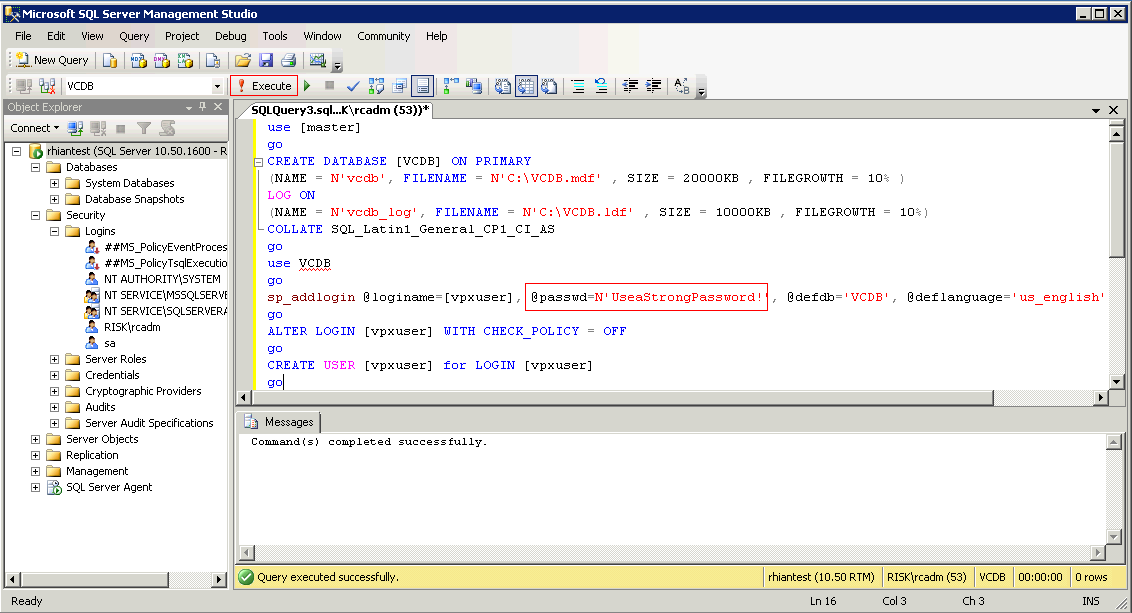
Task: Collapse the Security folder
Action: [35, 215]
